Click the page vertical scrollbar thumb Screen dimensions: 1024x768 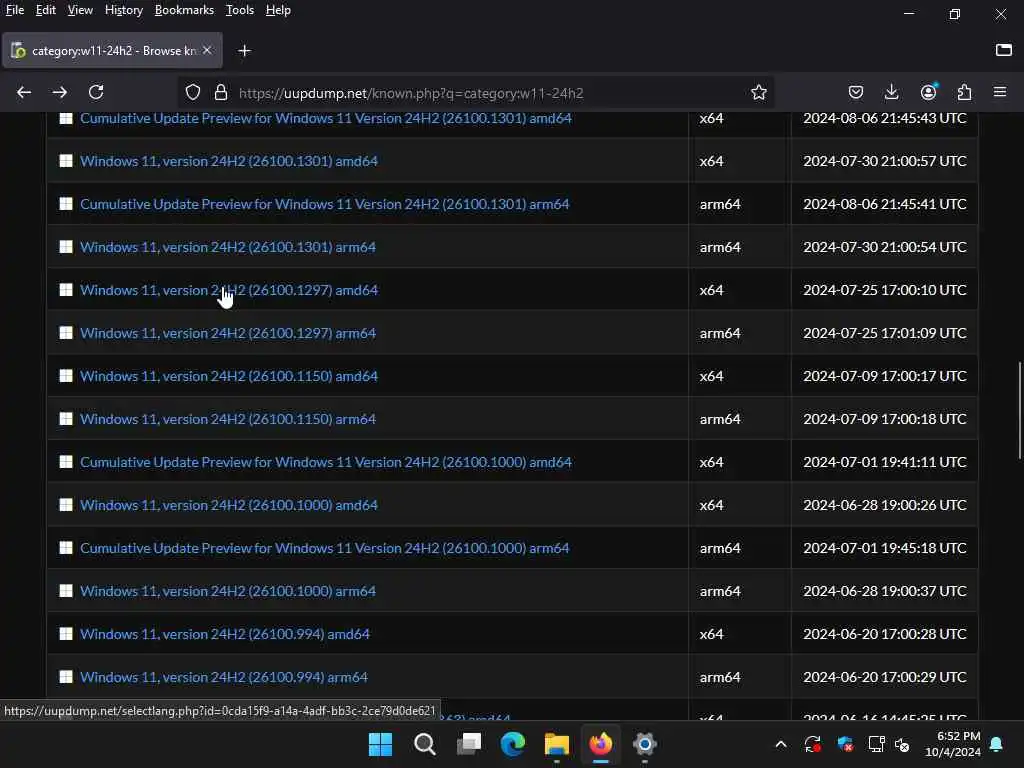pos(1019,410)
